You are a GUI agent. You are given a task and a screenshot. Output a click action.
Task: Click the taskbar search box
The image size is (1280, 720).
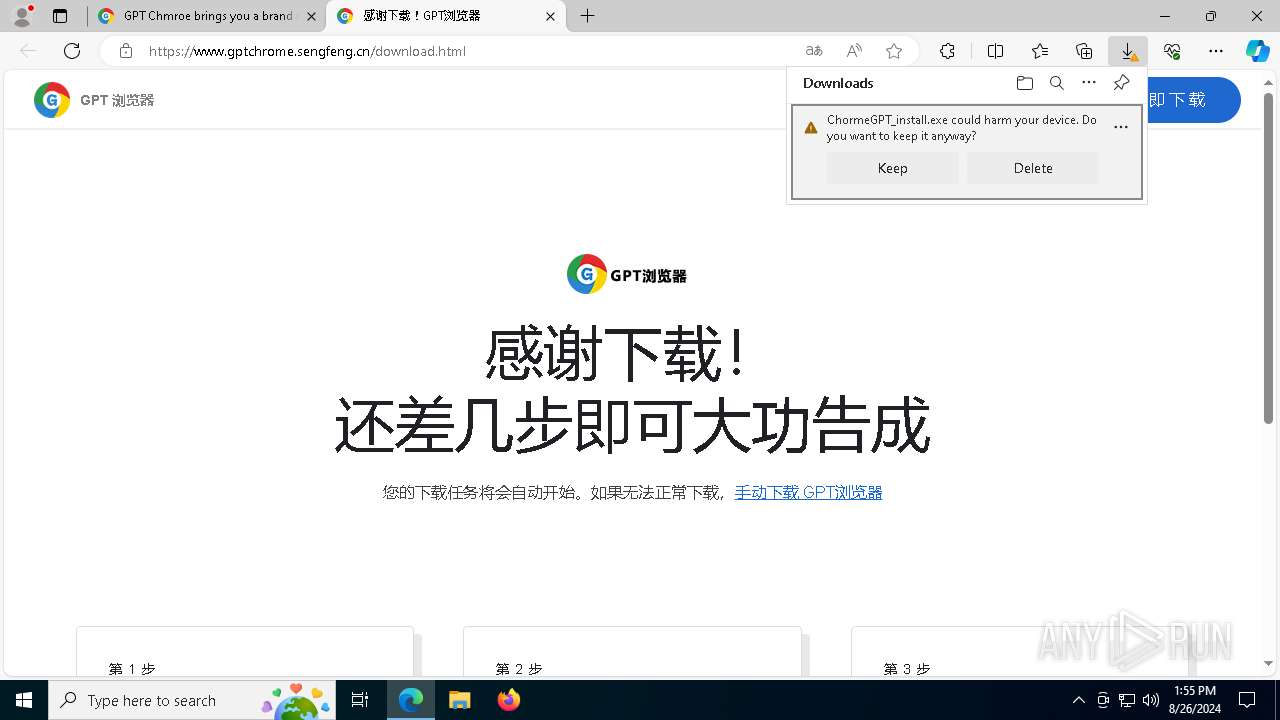coord(192,700)
